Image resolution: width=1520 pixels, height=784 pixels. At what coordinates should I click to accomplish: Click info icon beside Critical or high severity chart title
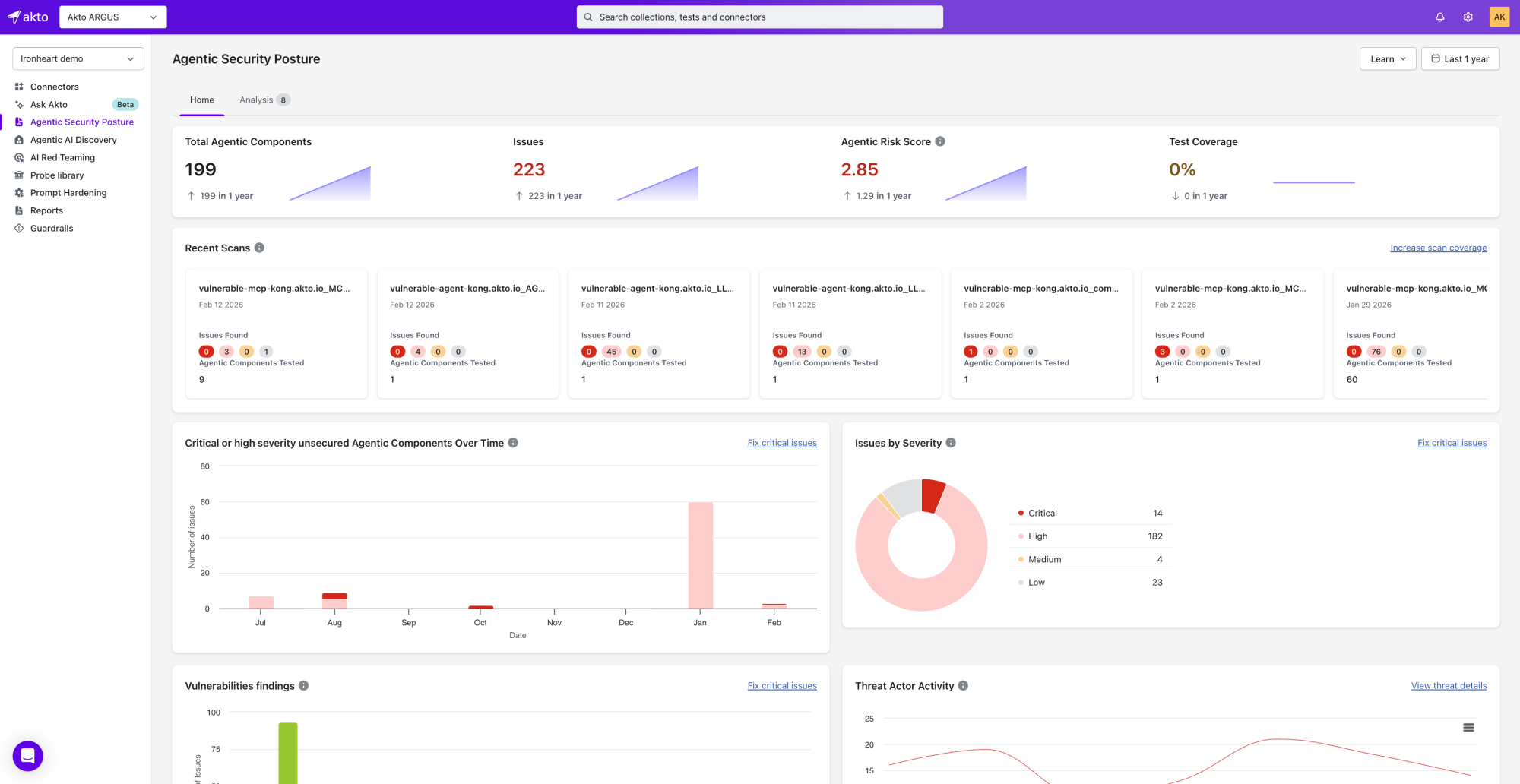click(513, 443)
